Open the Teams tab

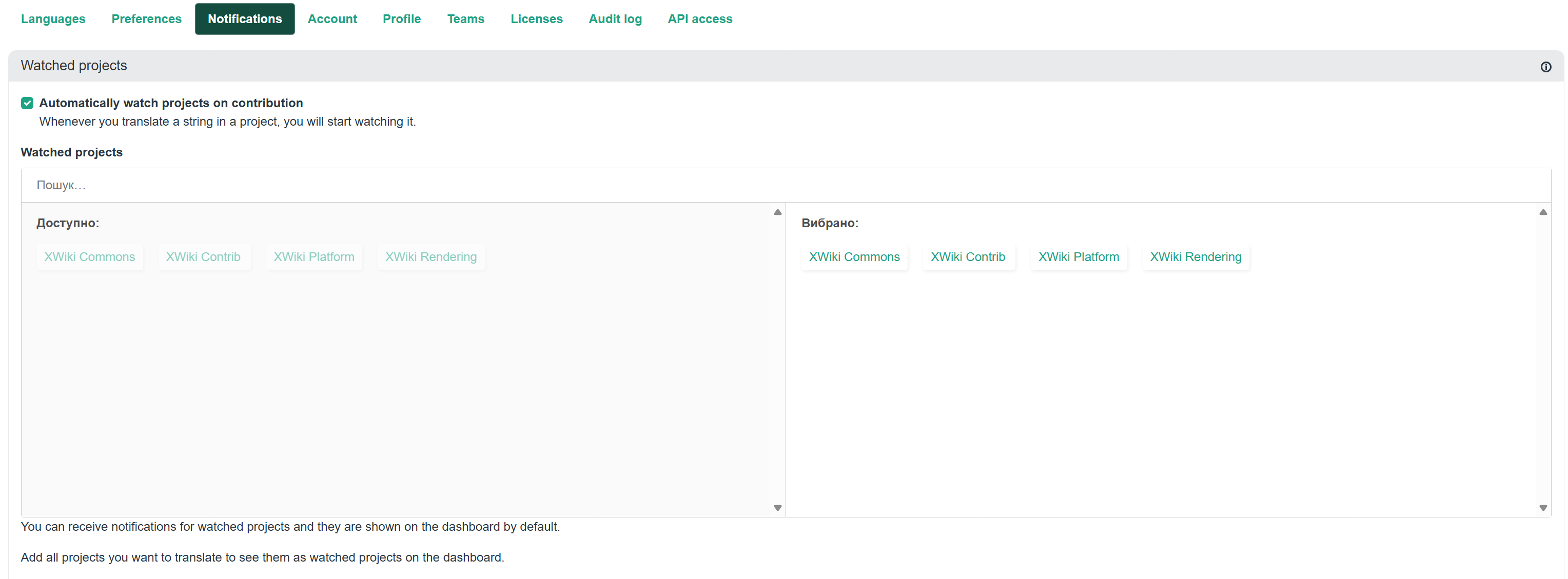pyautogui.click(x=465, y=19)
